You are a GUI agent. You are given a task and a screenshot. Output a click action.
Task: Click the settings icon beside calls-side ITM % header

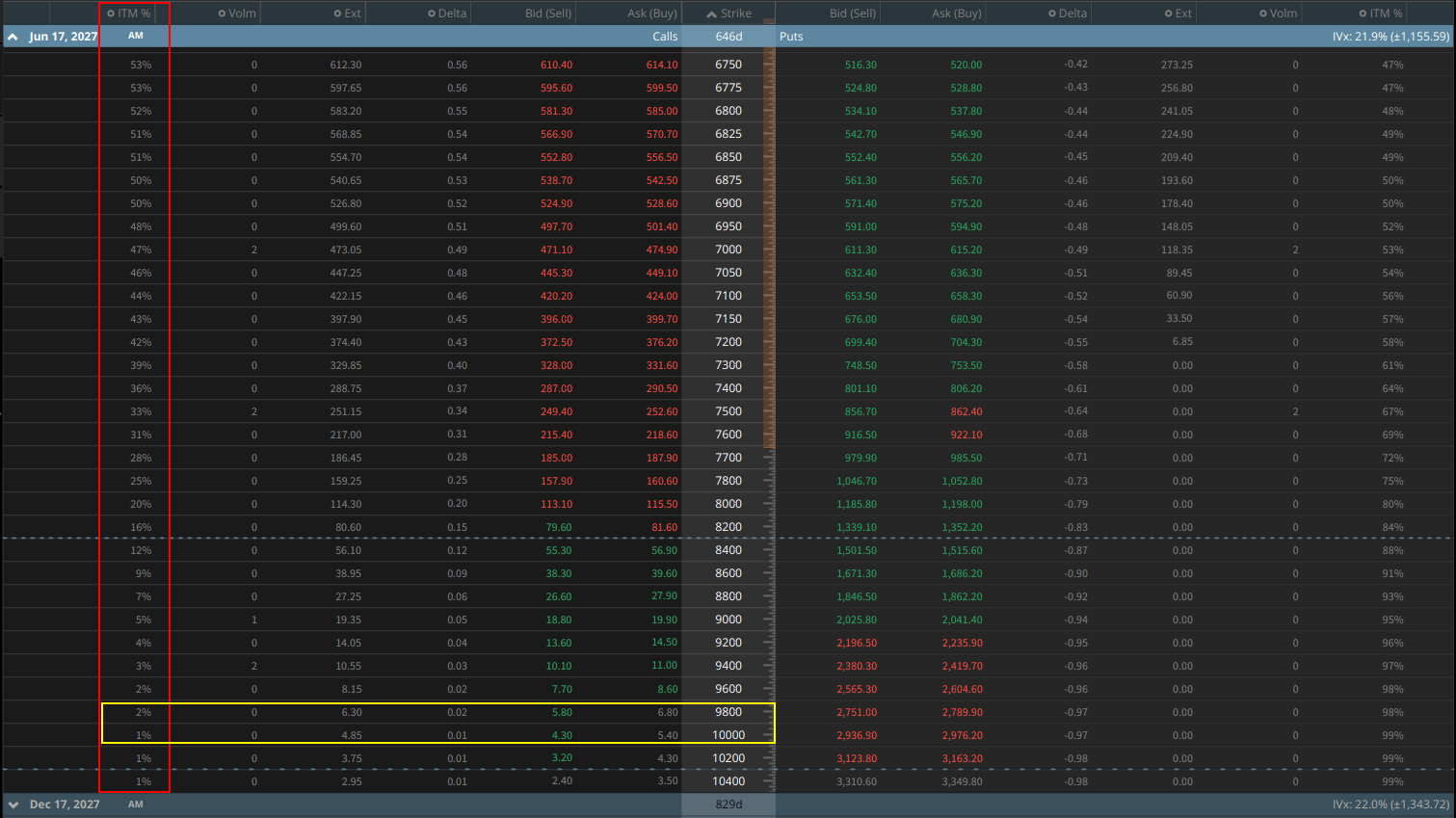[x=111, y=13]
